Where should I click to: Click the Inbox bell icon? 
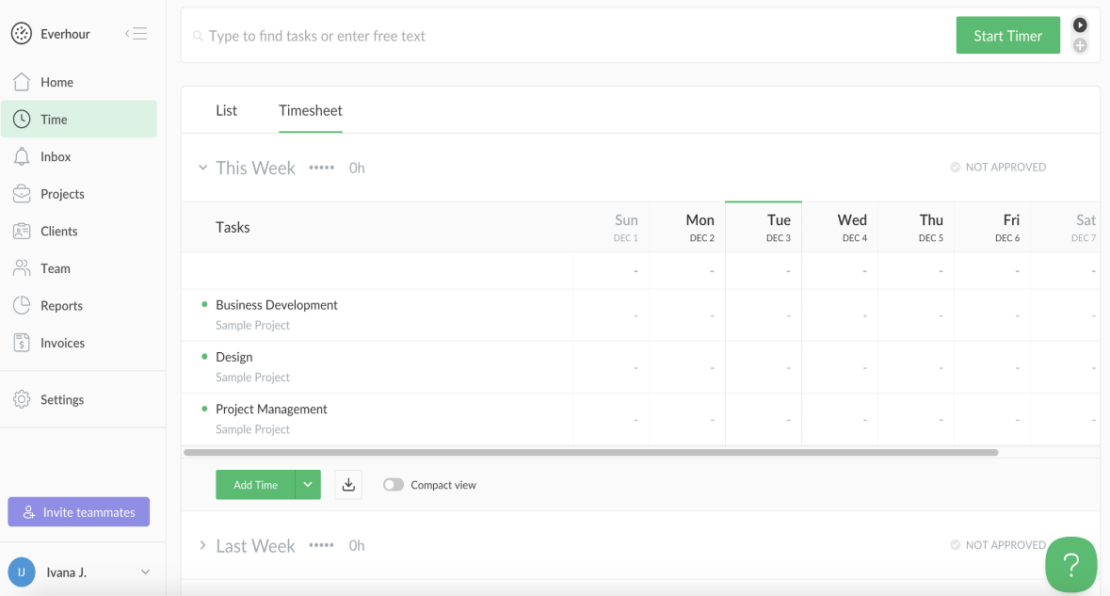pos(21,156)
